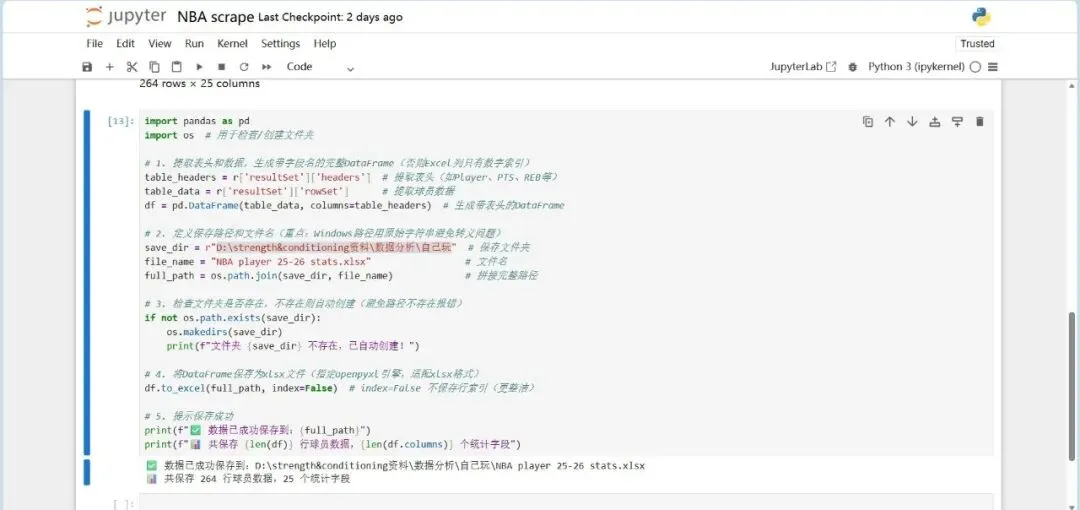Click the NBA scrape notebook title to rename

coord(214,17)
